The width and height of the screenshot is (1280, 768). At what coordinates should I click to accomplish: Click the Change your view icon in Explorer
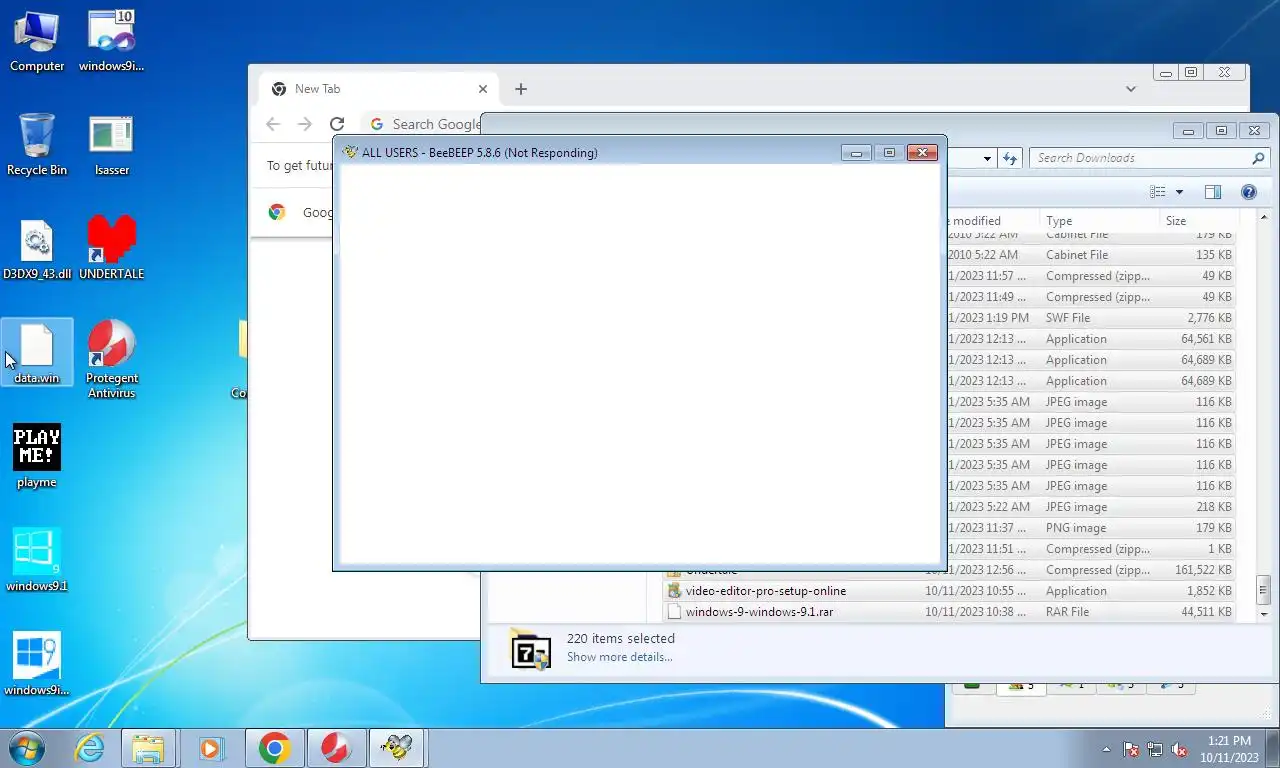tap(1158, 192)
